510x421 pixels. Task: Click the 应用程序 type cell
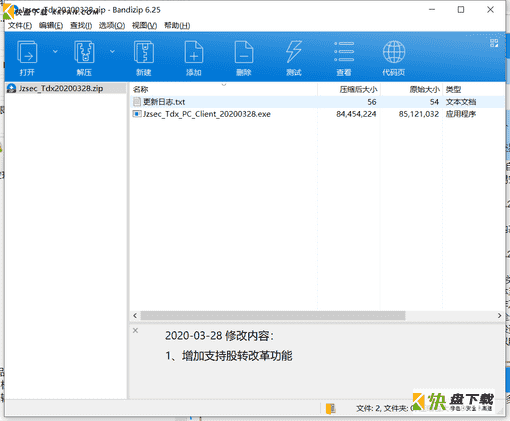coord(461,114)
